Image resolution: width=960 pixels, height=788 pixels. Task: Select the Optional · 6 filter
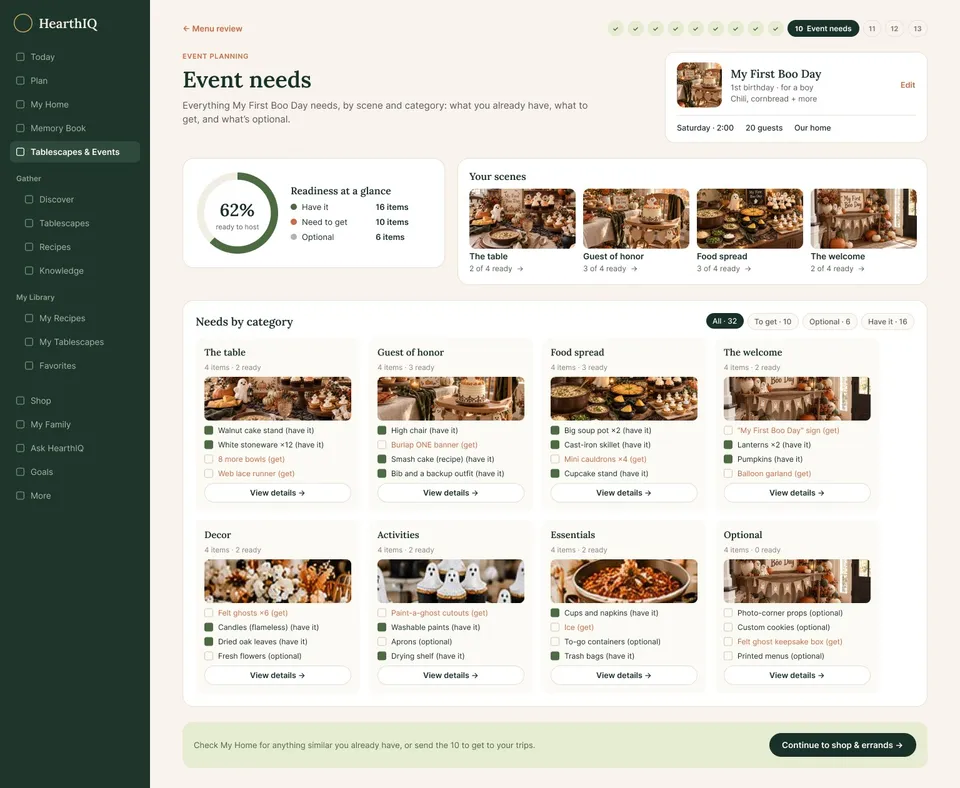tap(830, 321)
